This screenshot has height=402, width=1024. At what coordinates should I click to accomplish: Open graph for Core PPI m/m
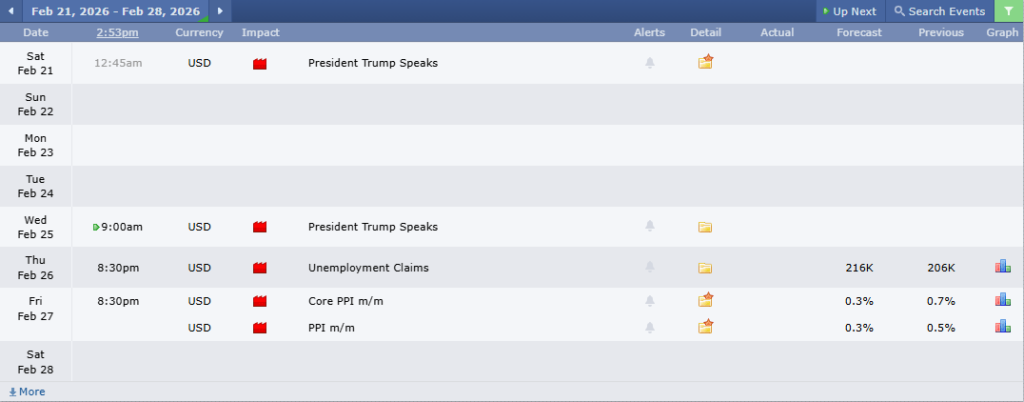(x=1002, y=300)
